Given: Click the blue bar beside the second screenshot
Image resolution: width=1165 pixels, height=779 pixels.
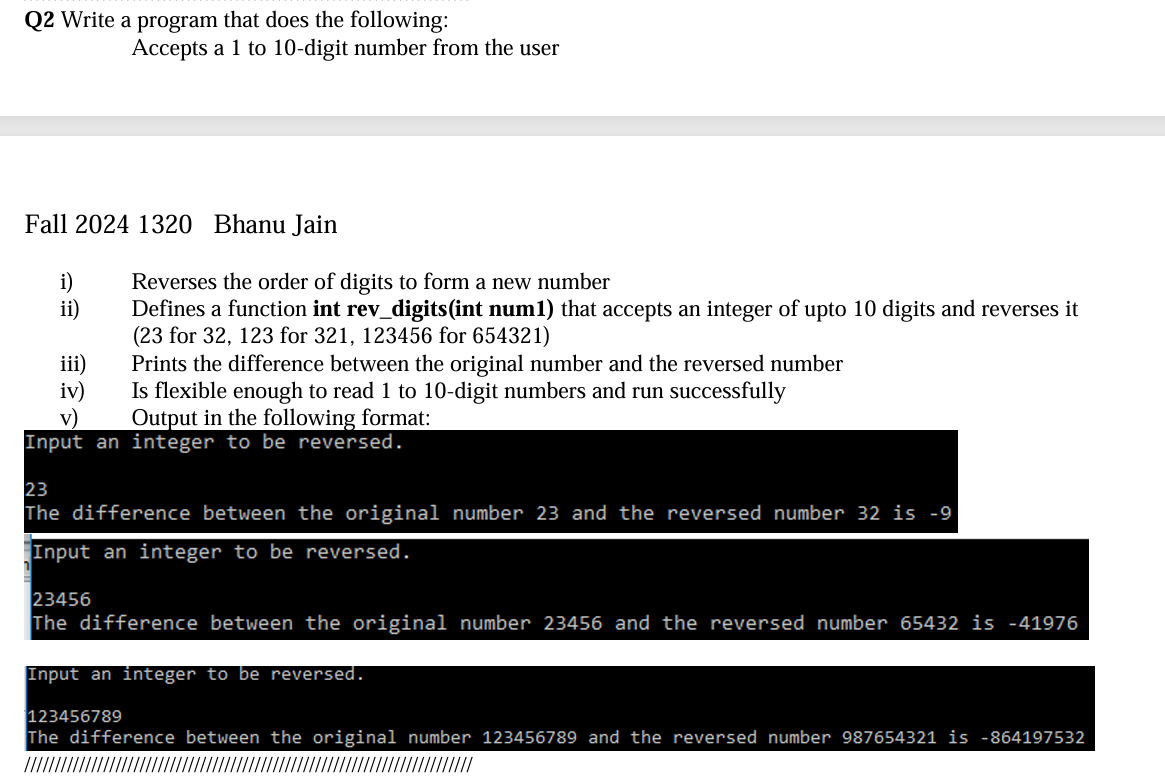Looking at the screenshot, I should coord(29,588).
